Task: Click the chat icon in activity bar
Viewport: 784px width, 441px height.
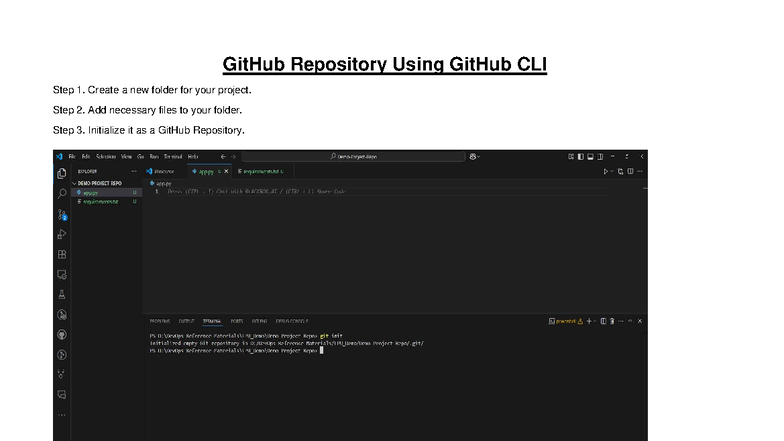Action: pos(62,394)
